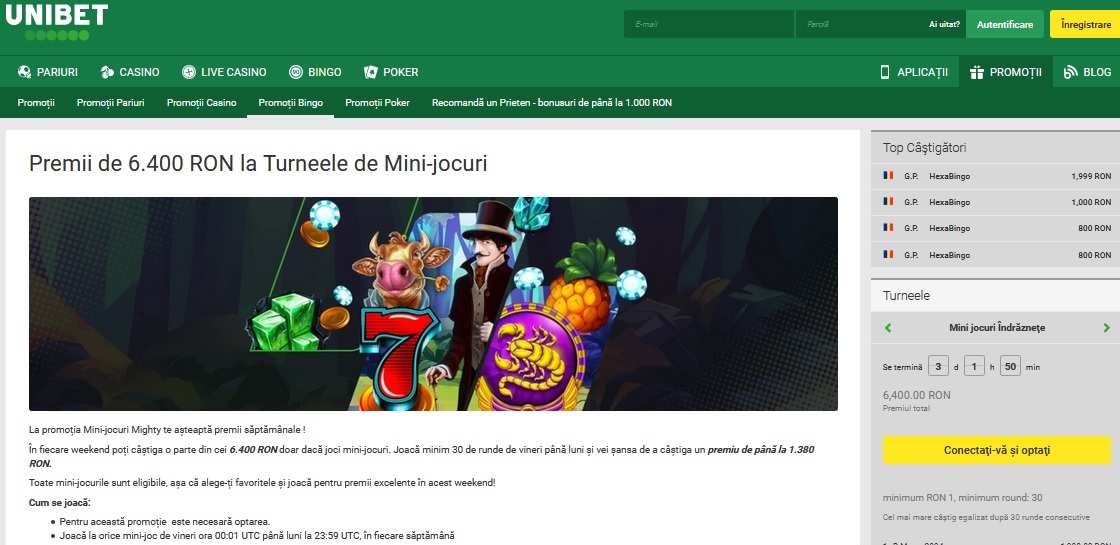1120x545 pixels.
Task: Switch to the Promoții Pariuri tab
Action: [111, 103]
